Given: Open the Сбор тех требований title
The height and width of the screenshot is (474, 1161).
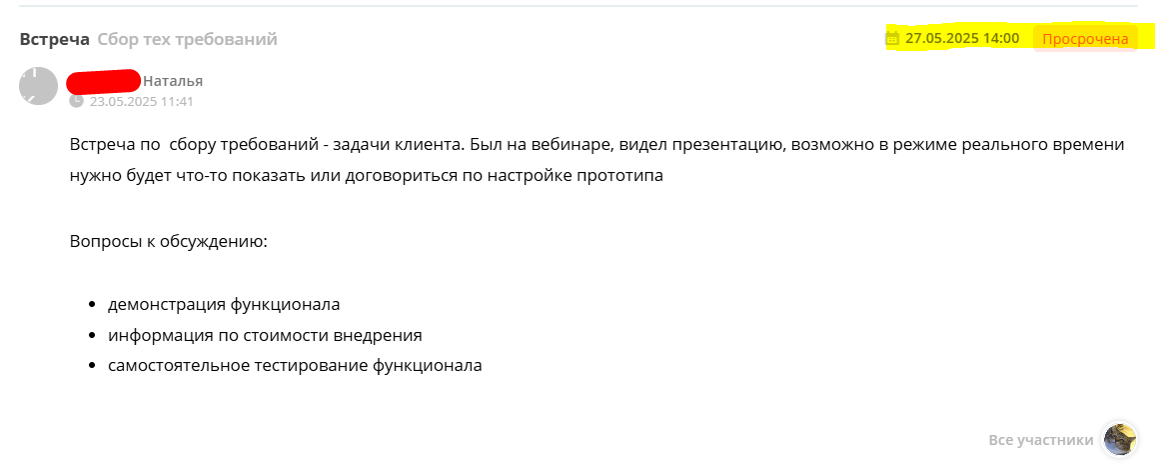Looking at the screenshot, I should (187, 39).
